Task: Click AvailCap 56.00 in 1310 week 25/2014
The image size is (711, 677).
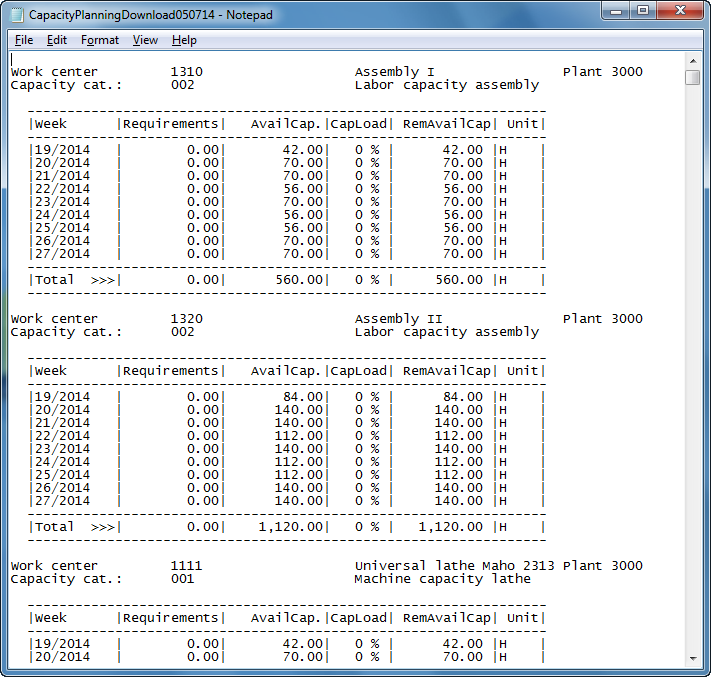Action: click(302, 228)
